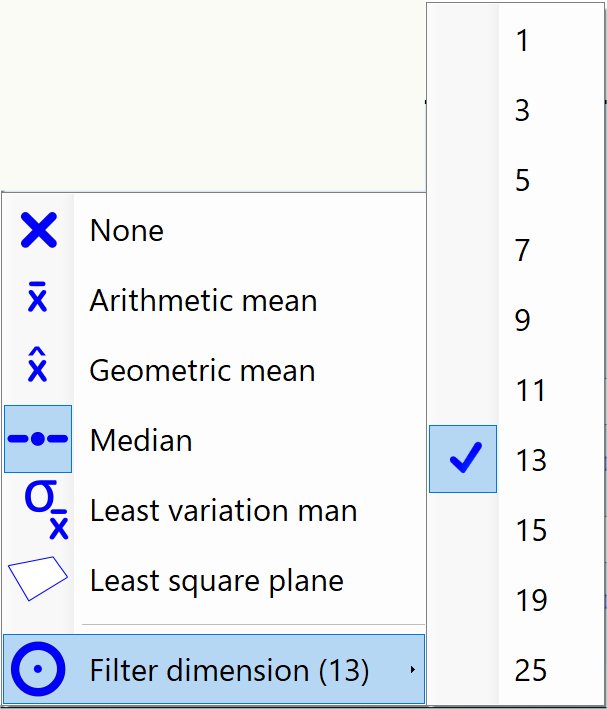The image size is (607, 709).
Task: Set filter dimension to 1
Action: point(522,41)
